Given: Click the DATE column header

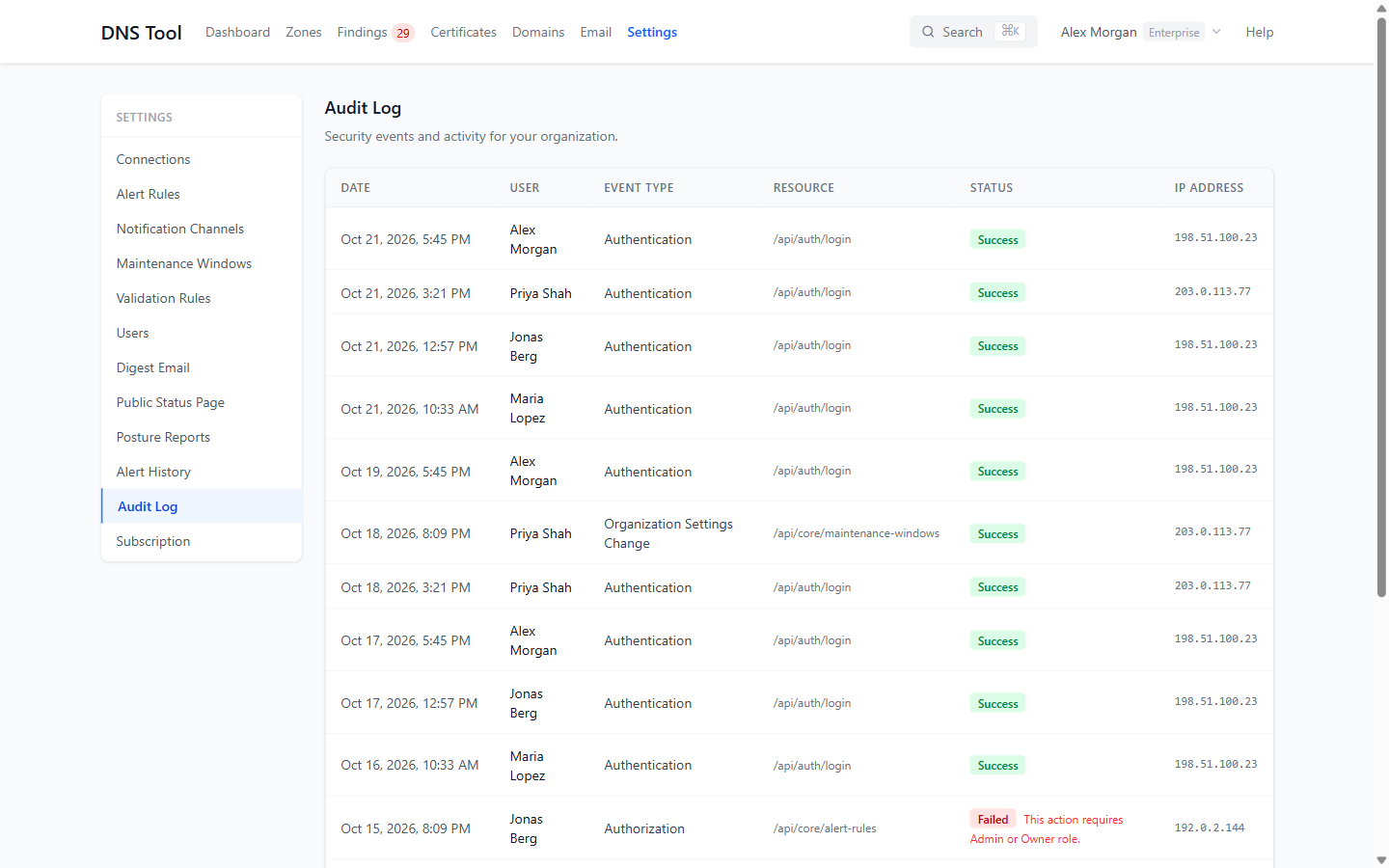Looking at the screenshot, I should (355, 188).
